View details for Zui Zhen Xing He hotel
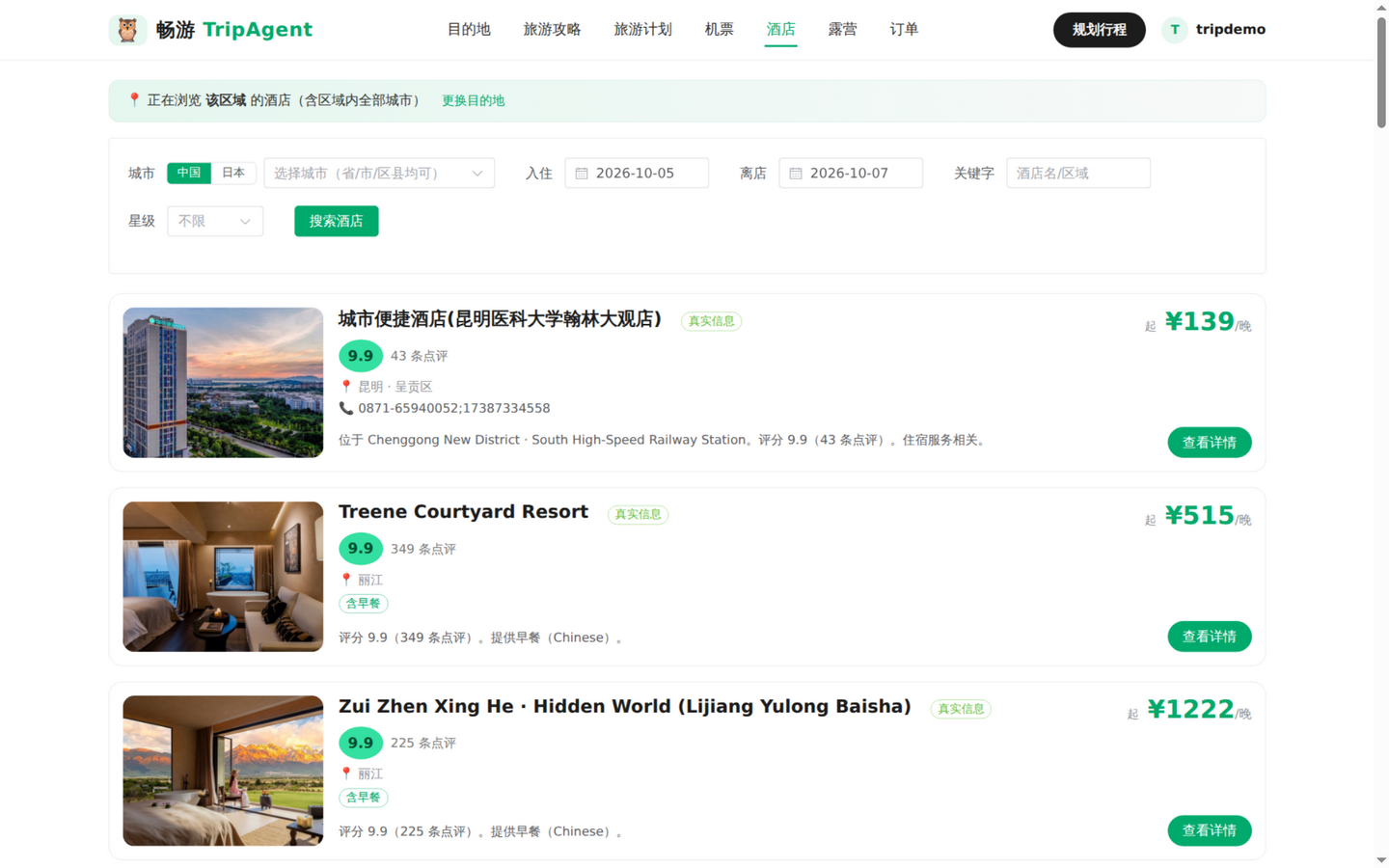The height and width of the screenshot is (868, 1389). point(1210,830)
